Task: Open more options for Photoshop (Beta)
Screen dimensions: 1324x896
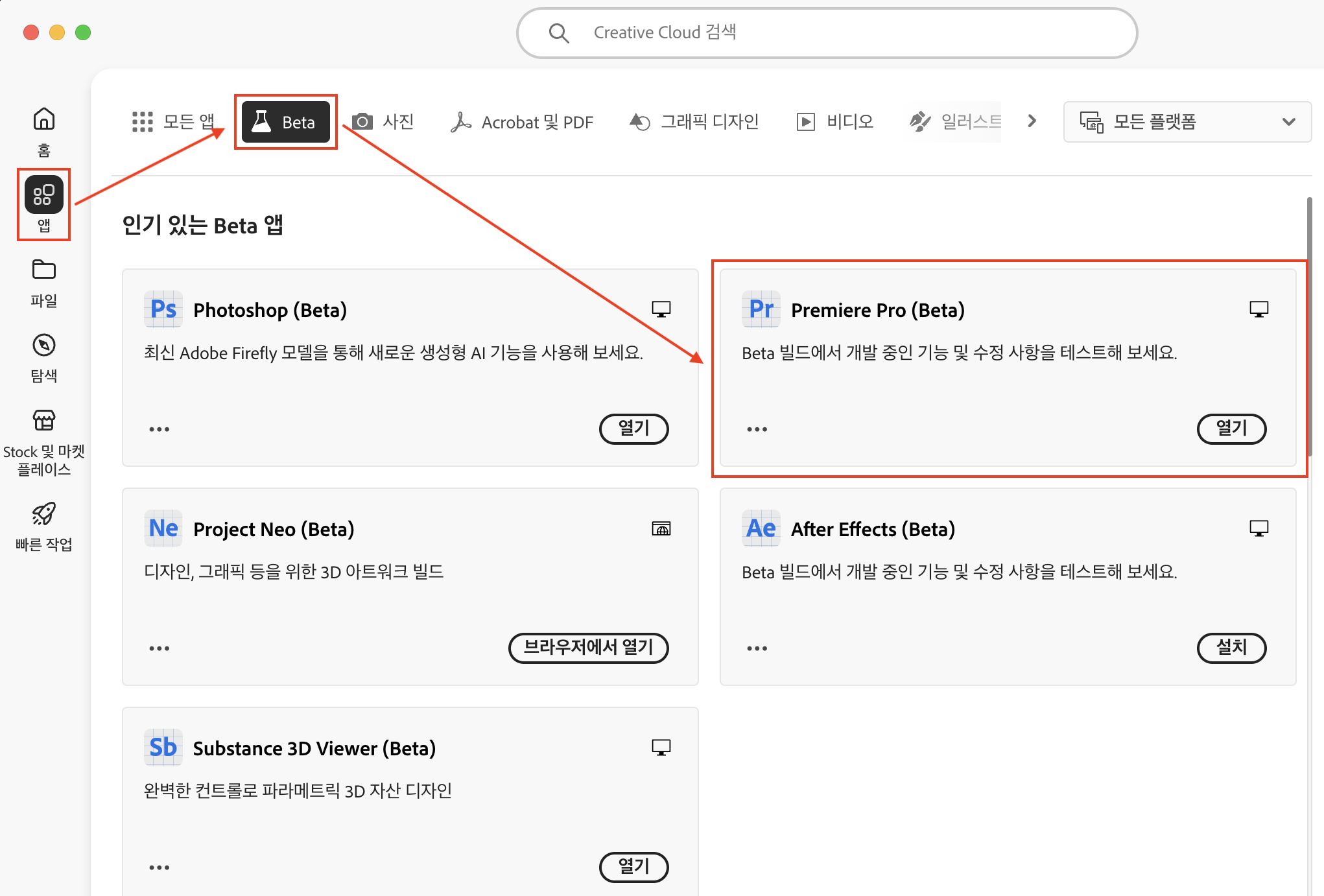Action: coord(159,429)
